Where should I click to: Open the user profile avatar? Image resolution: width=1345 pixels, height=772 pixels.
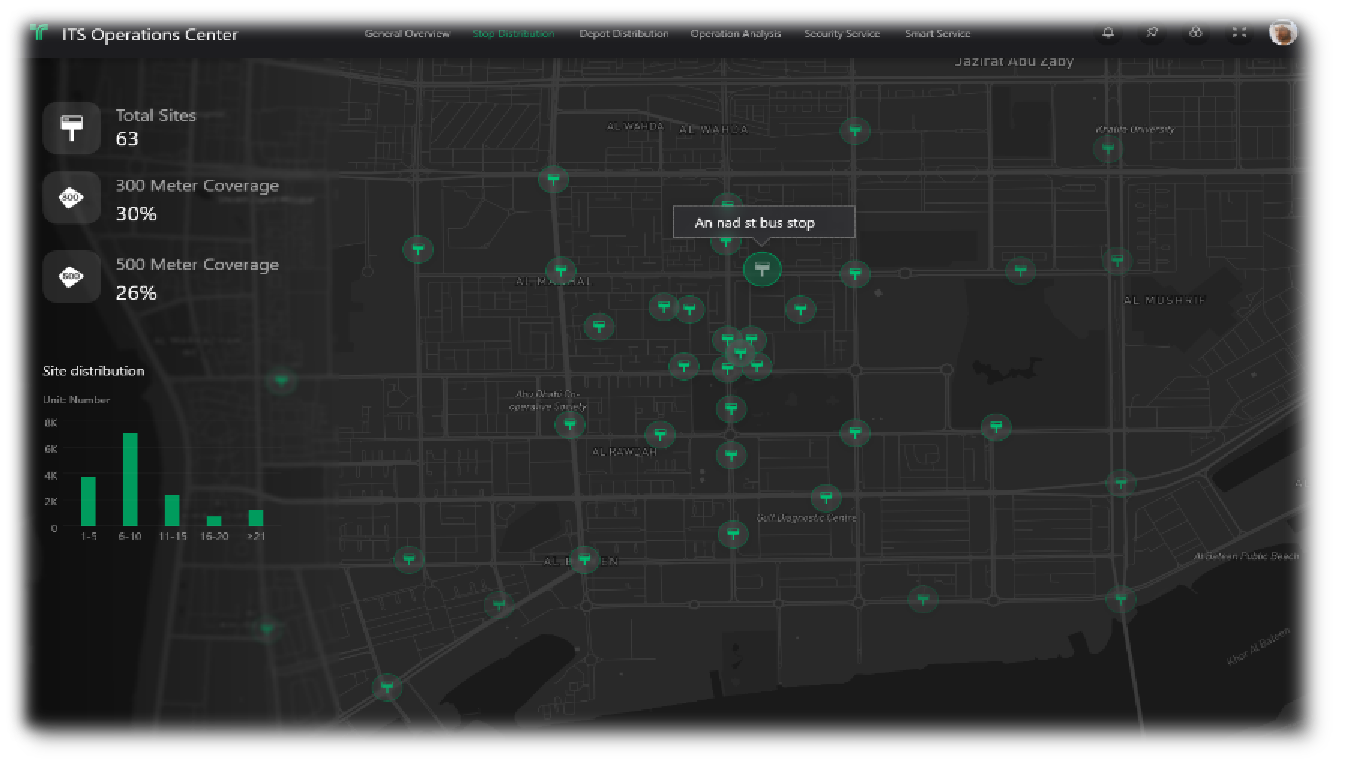(1283, 33)
